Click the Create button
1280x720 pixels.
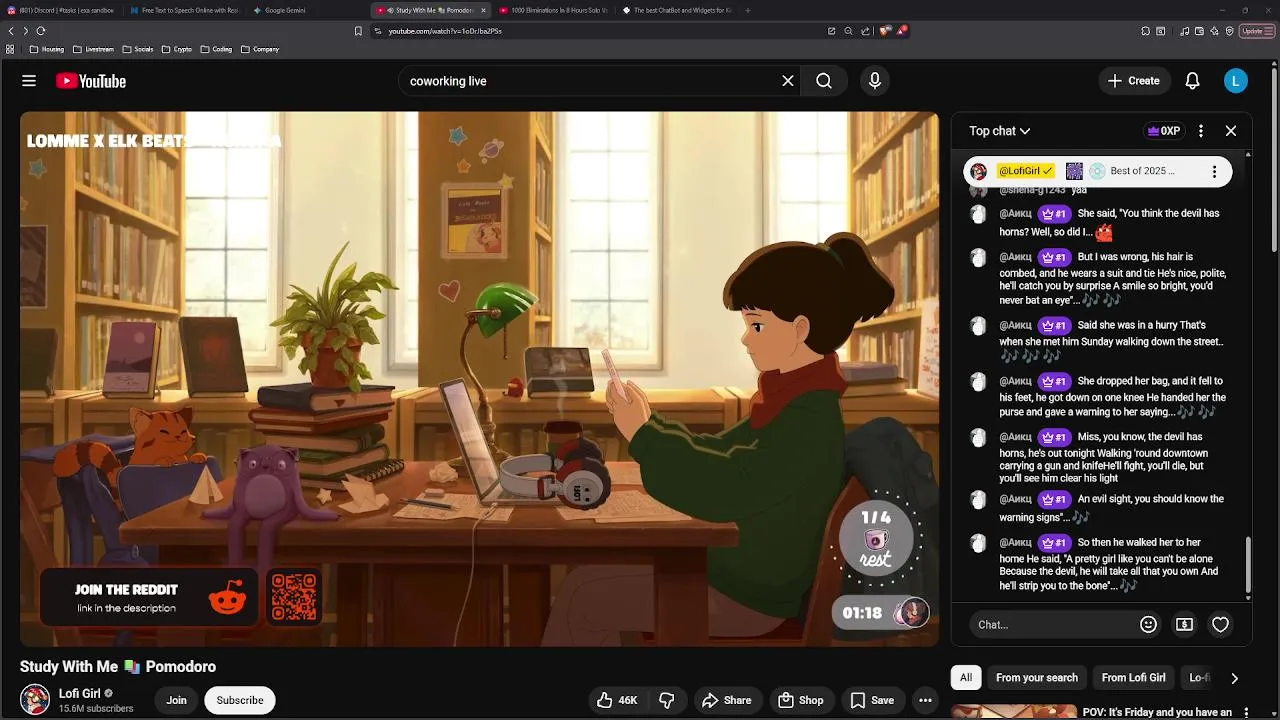click(1134, 81)
